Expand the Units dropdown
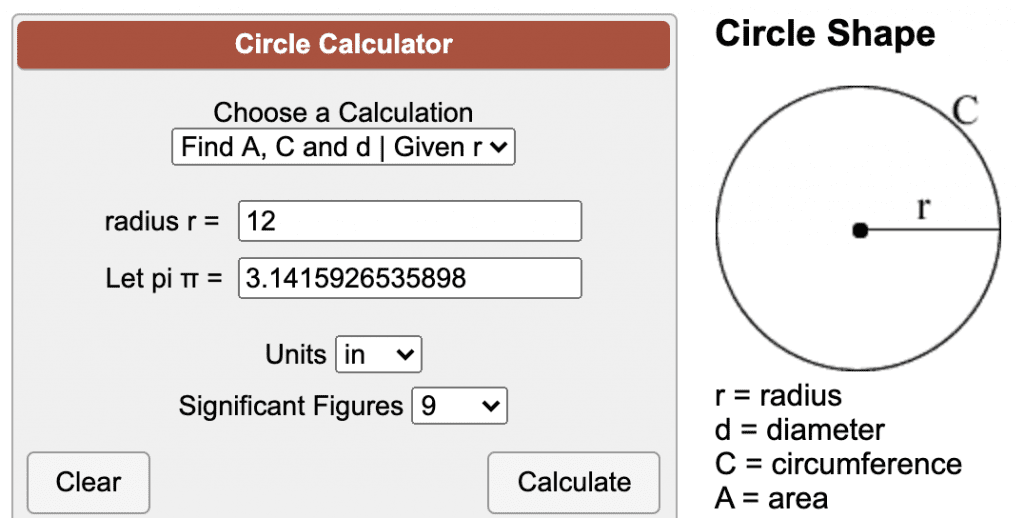Viewport: 1024px width, 518px height. [x=379, y=354]
